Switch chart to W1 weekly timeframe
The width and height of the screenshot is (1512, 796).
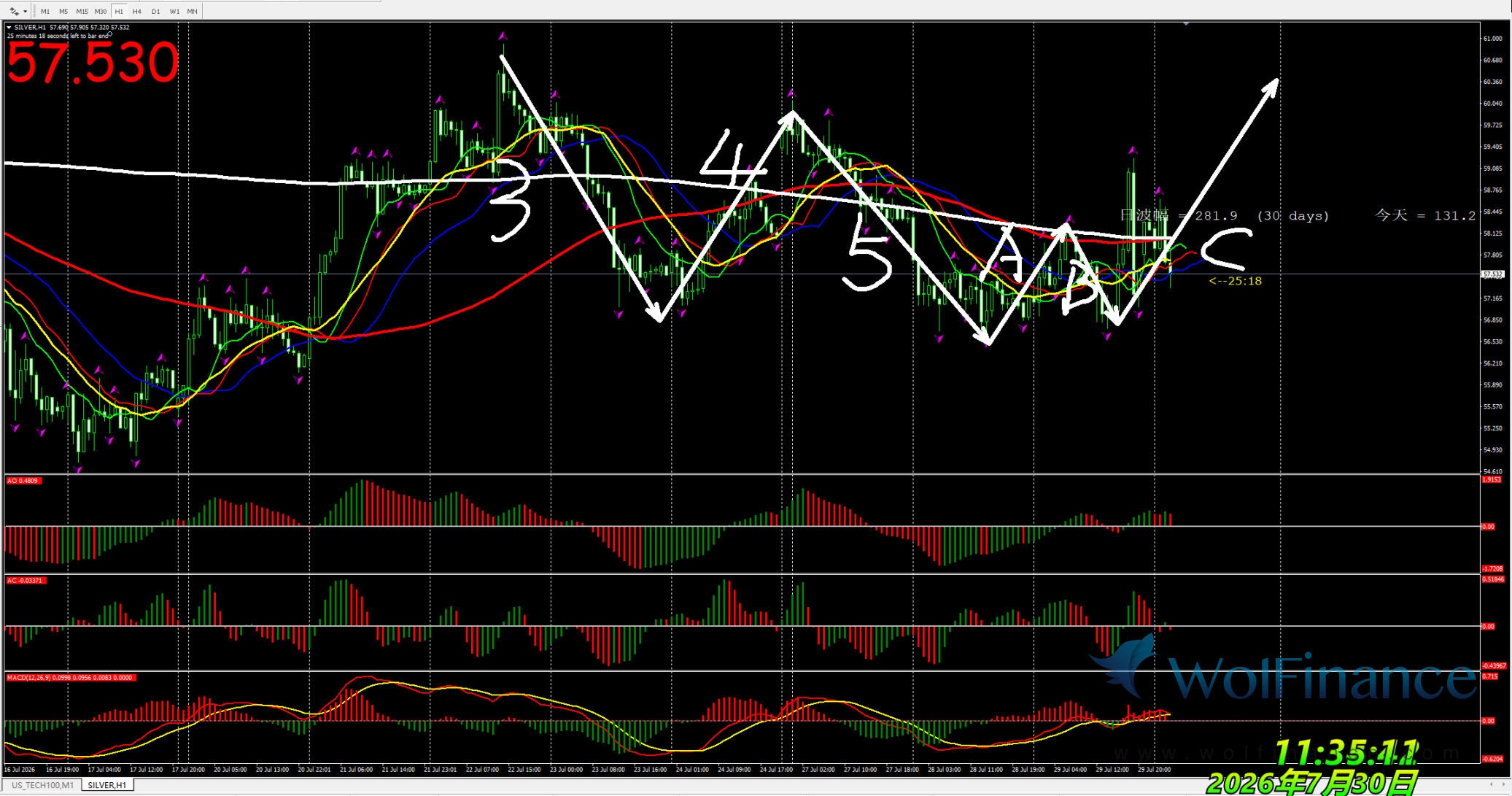click(x=174, y=11)
